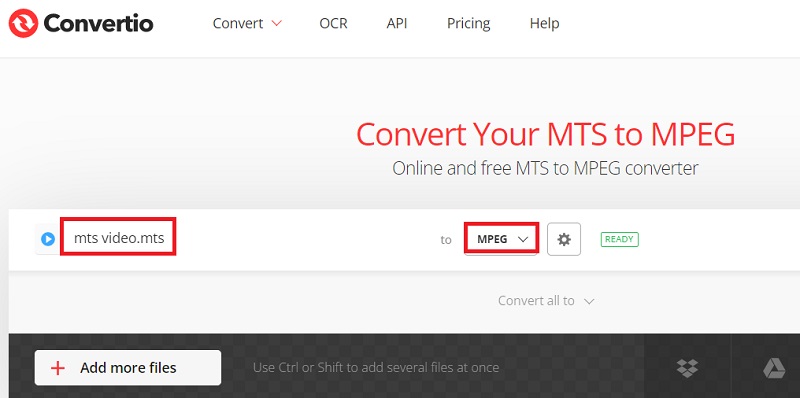Add files from Dropbox icon
Screen dimensions: 800x398
[x=687, y=368]
